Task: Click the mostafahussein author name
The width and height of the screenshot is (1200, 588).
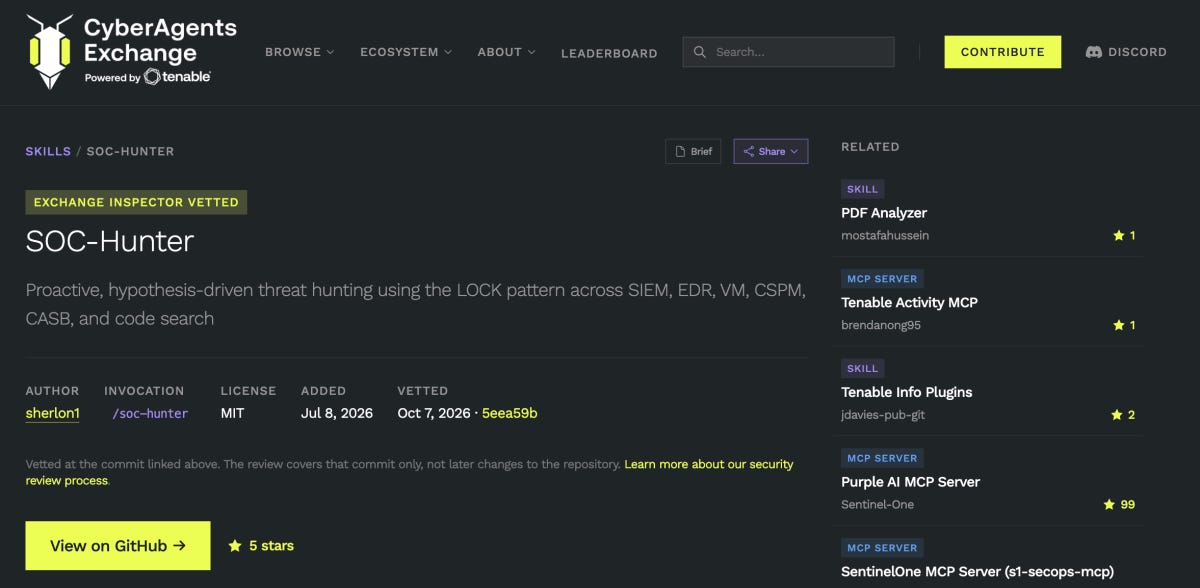Action: [x=885, y=236]
